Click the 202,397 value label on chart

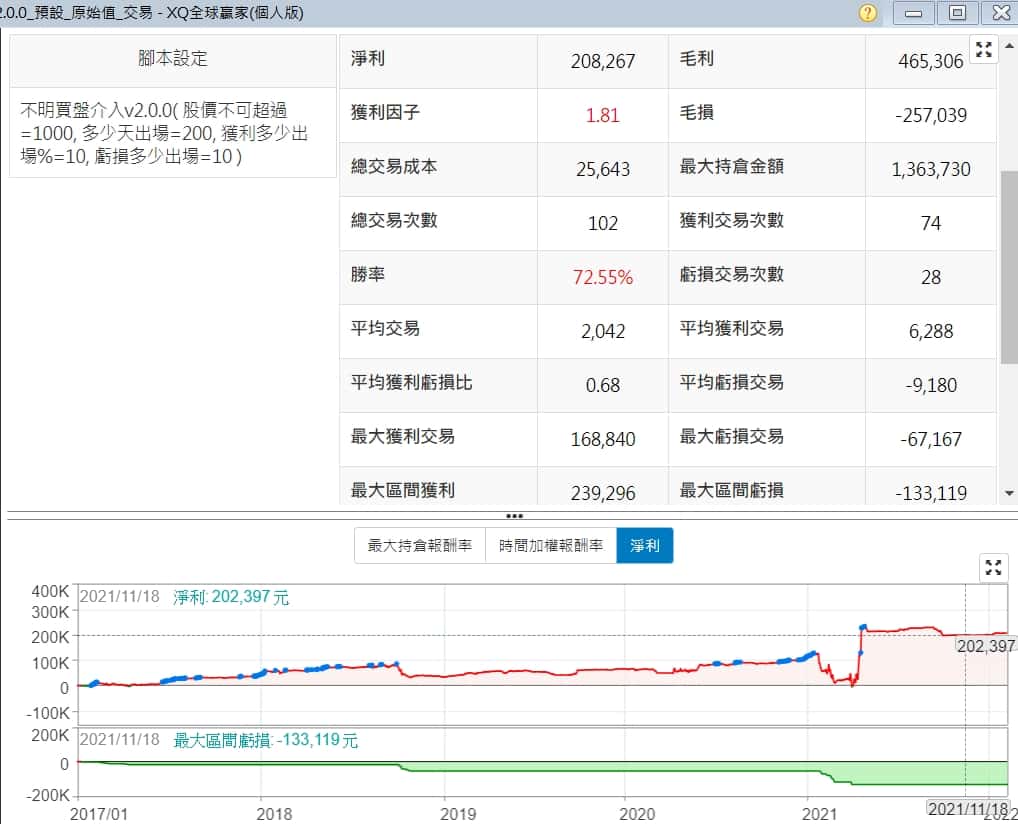pyautogui.click(x=985, y=646)
